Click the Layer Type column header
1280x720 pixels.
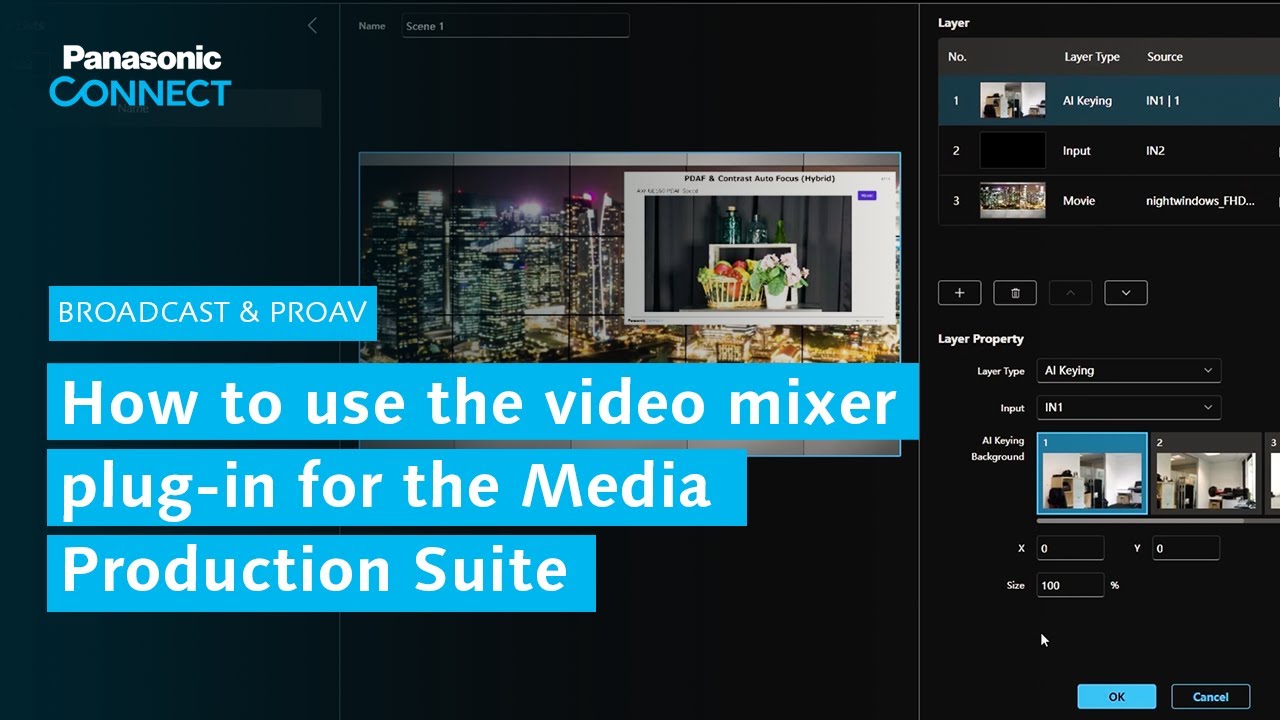pos(1092,57)
